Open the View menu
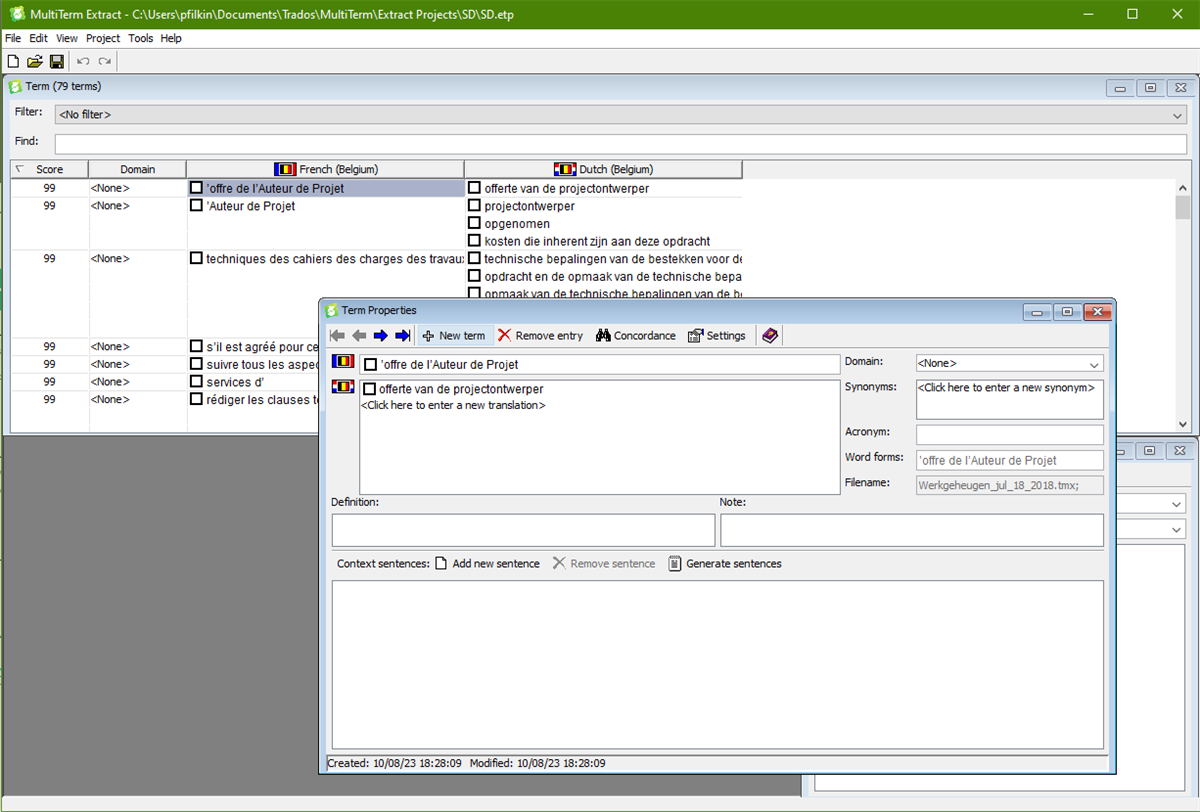Screen dimensions: 1200x812 click(67, 38)
